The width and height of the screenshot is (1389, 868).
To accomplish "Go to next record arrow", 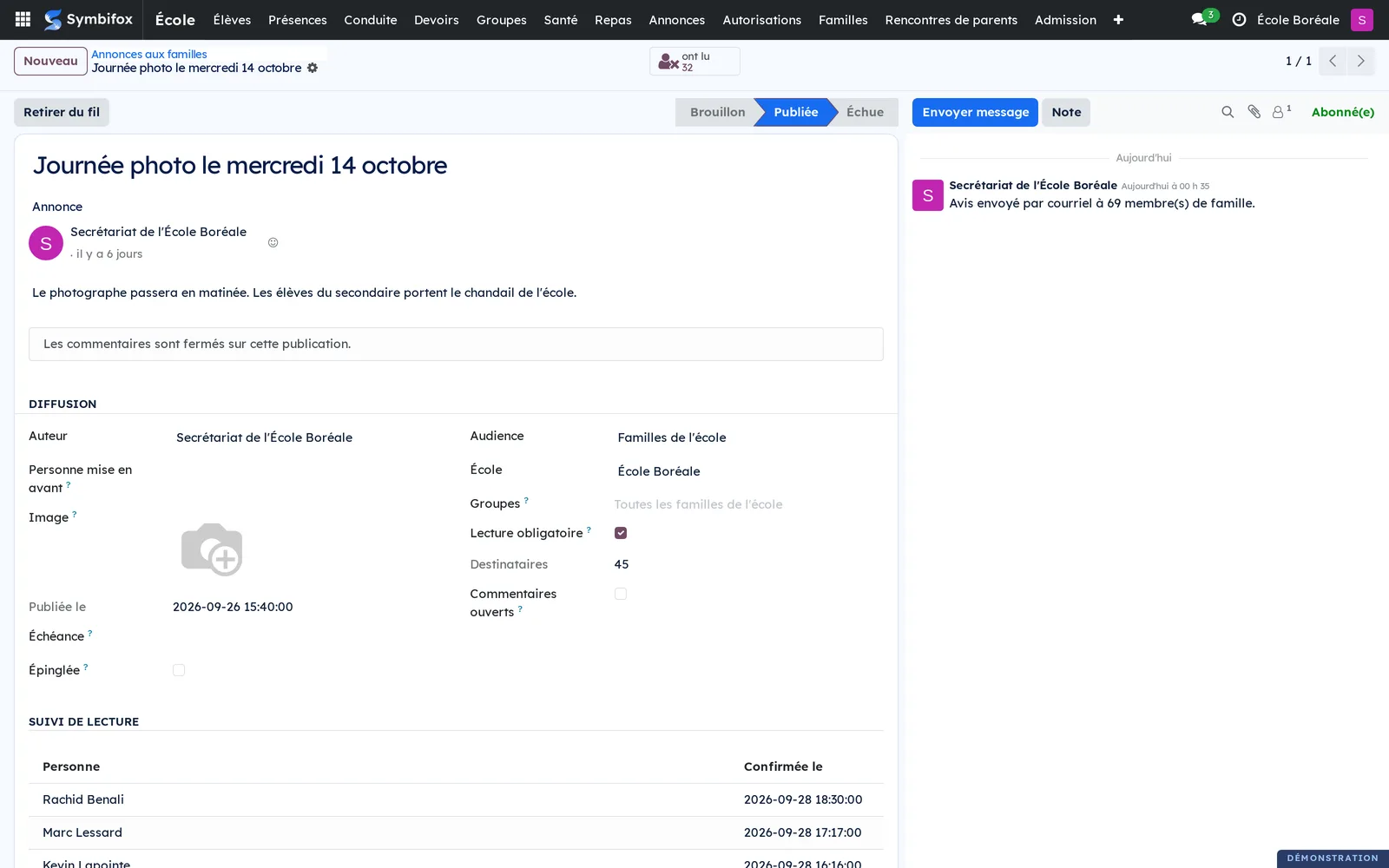I will click(1360, 61).
